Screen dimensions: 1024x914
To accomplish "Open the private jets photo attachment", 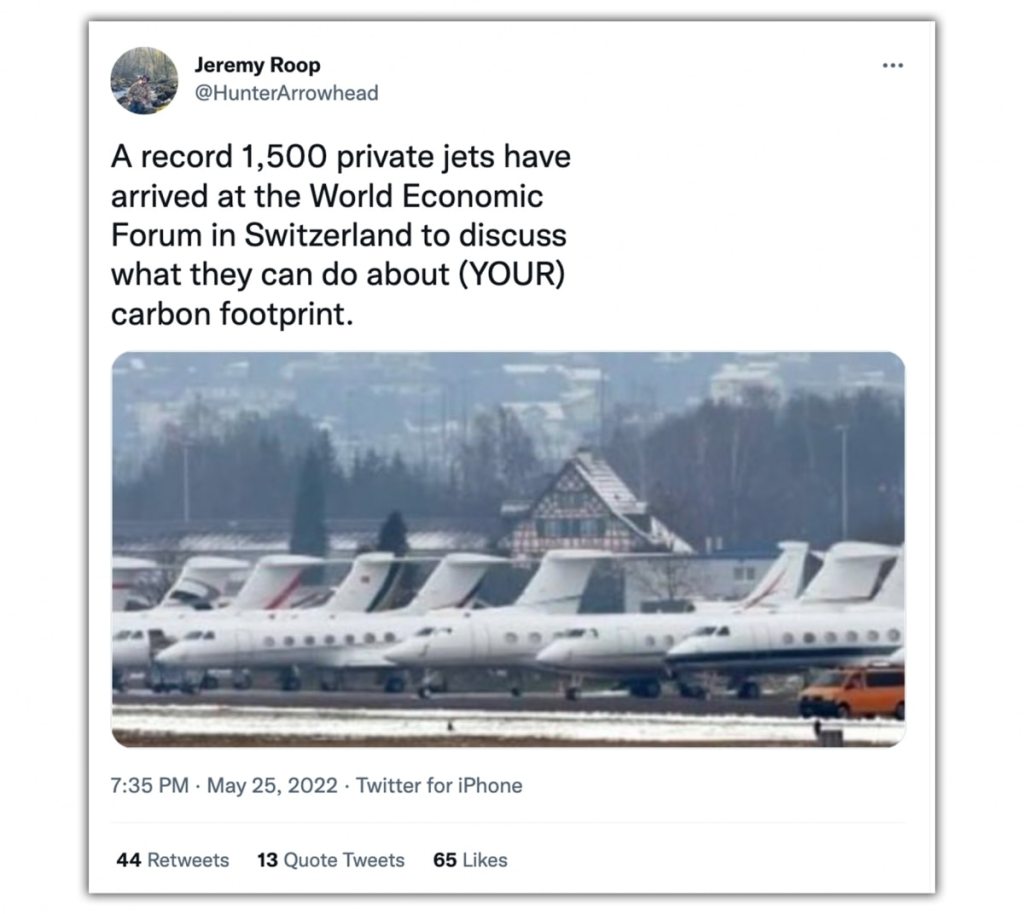I will [x=508, y=548].
